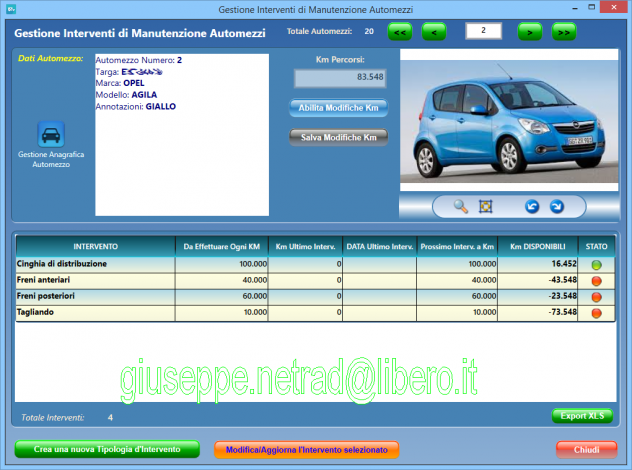Click the 60.000 next-intervention cell for Freni posteriori
This screenshot has width=632, height=470.
(x=457, y=297)
